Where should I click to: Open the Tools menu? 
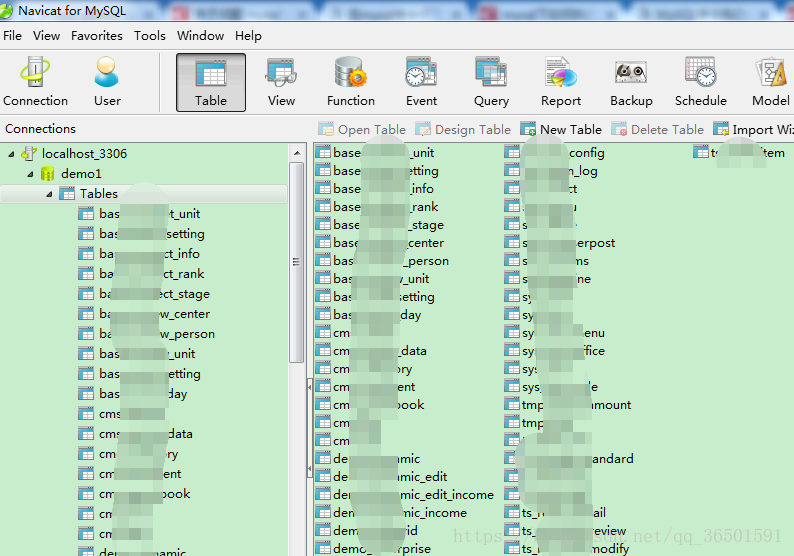coord(150,35)
